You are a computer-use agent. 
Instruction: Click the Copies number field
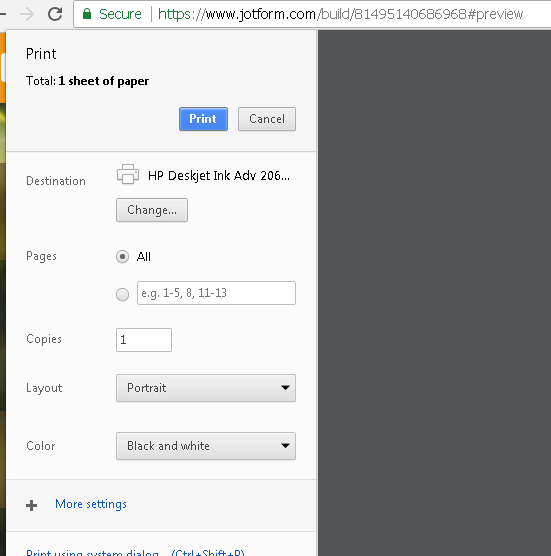point(144,340)
